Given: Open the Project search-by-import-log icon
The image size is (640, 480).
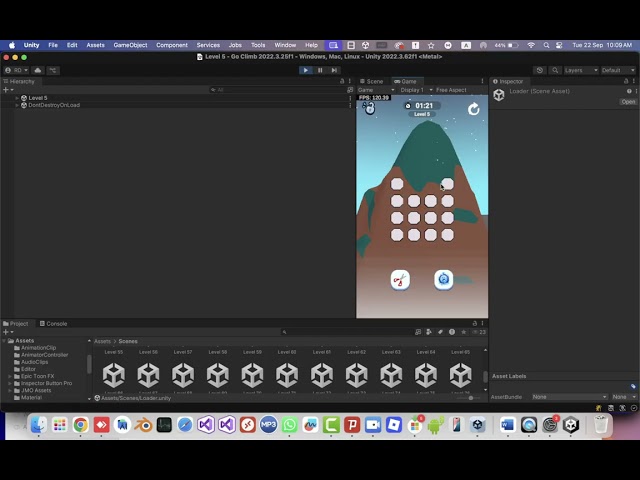Looking at the screenshot, I should pos(452,332).
